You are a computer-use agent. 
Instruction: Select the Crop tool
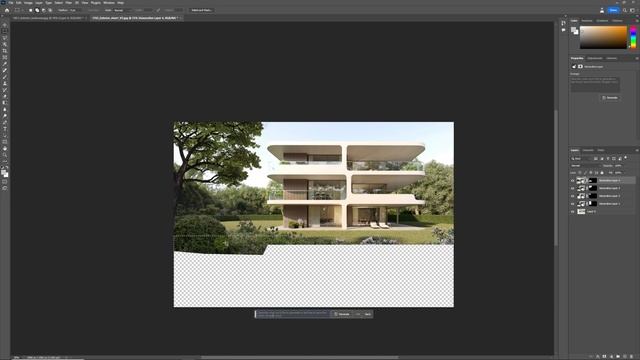point(5,51)
